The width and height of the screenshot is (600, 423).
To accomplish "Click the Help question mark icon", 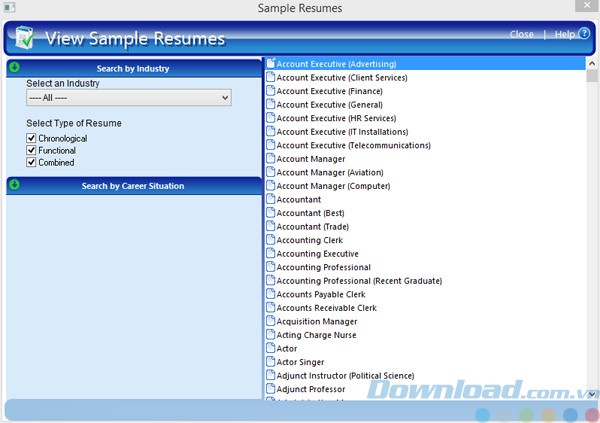I will pos(585,34).
